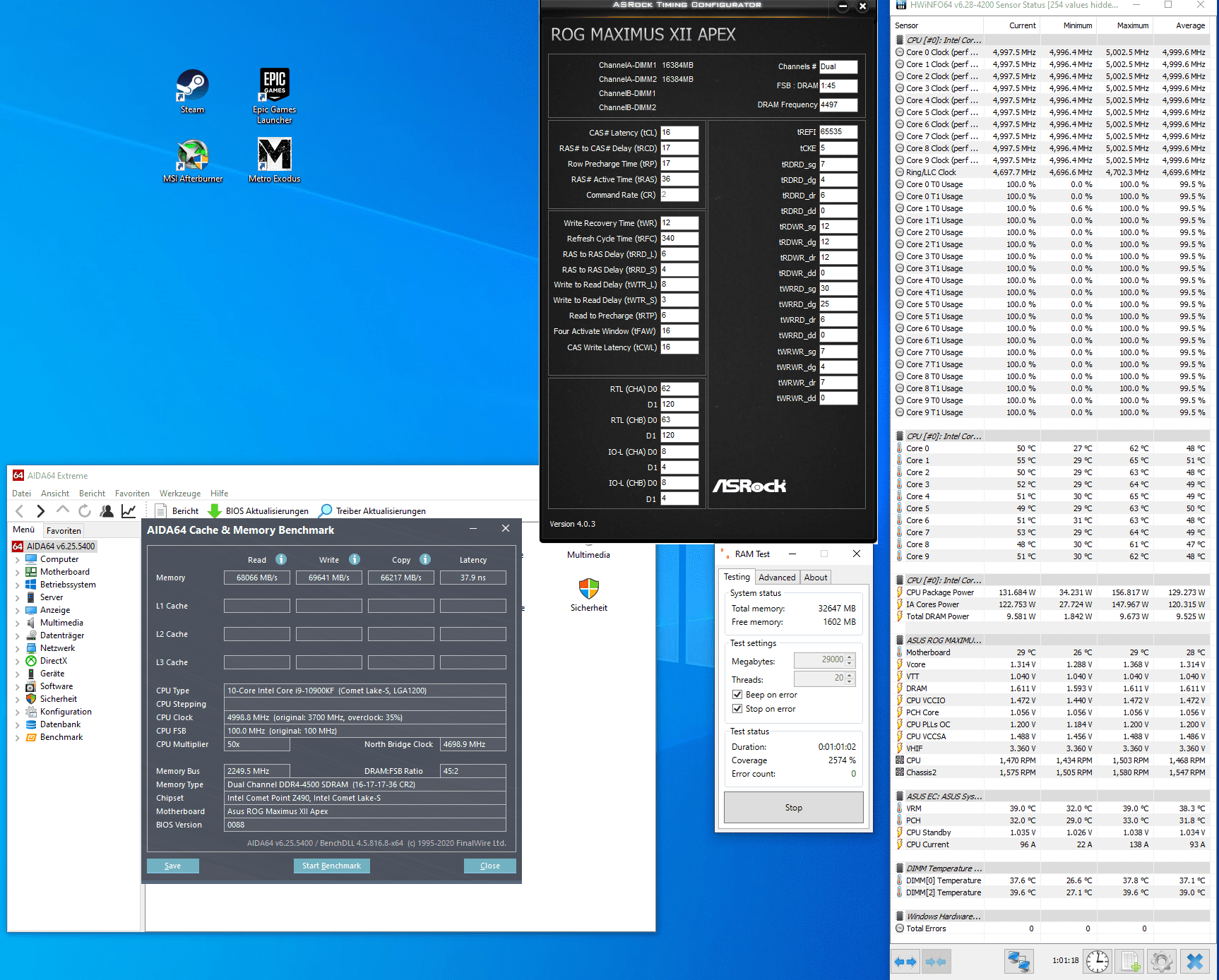Click the tREFI value field
This screenshot has height=980, width=1219.
click(838, 132)
